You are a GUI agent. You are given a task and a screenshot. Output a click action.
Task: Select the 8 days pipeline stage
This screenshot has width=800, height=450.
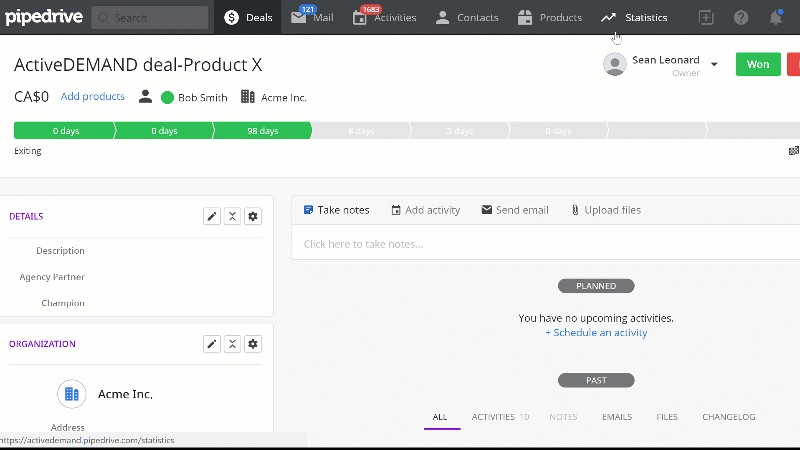tap(361, 131)
